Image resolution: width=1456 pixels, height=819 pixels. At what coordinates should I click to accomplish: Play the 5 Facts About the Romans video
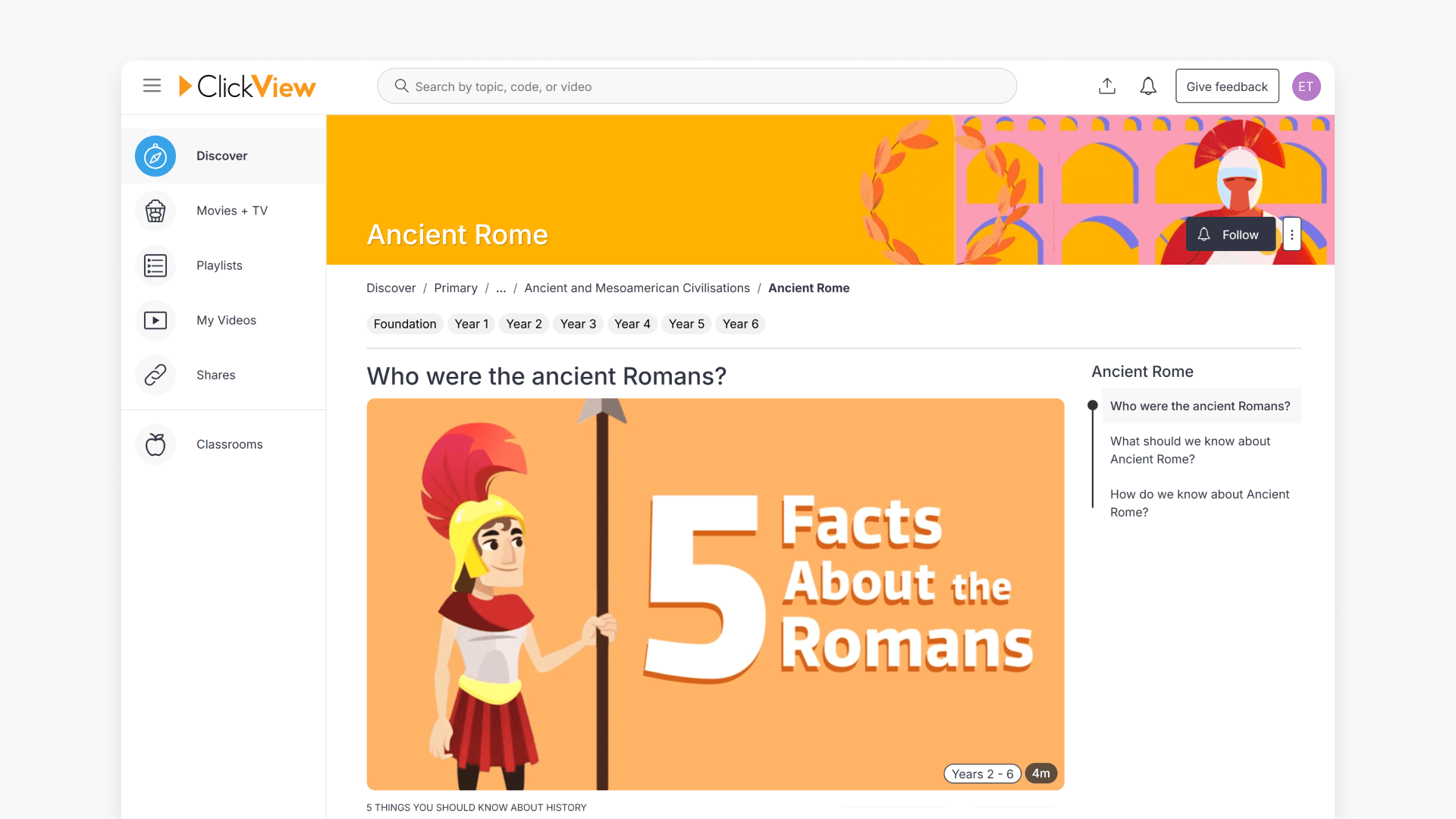[714, 592]
